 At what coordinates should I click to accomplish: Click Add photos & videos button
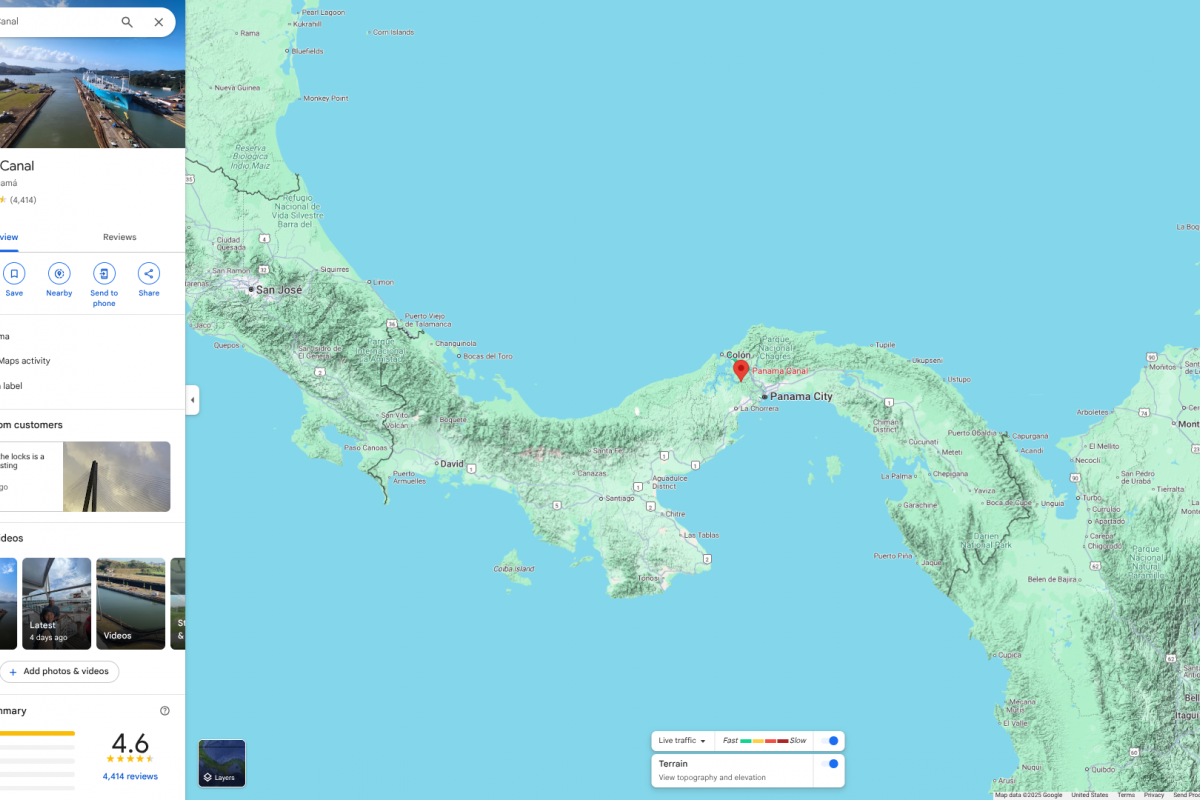(x=59, y=672)
